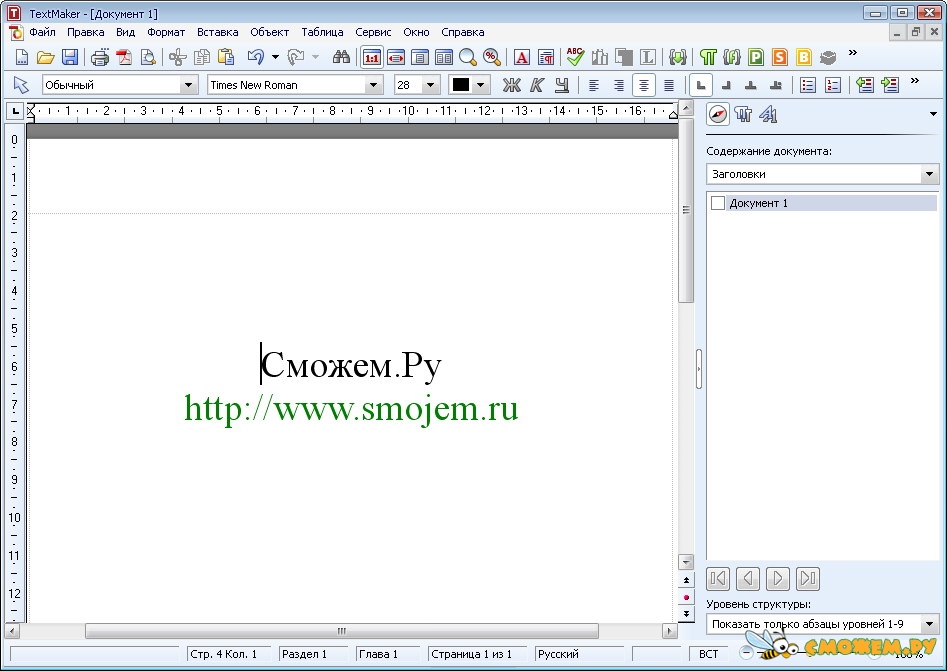Open the Вставка menu

pyautogui.click(x=217, y=32)
